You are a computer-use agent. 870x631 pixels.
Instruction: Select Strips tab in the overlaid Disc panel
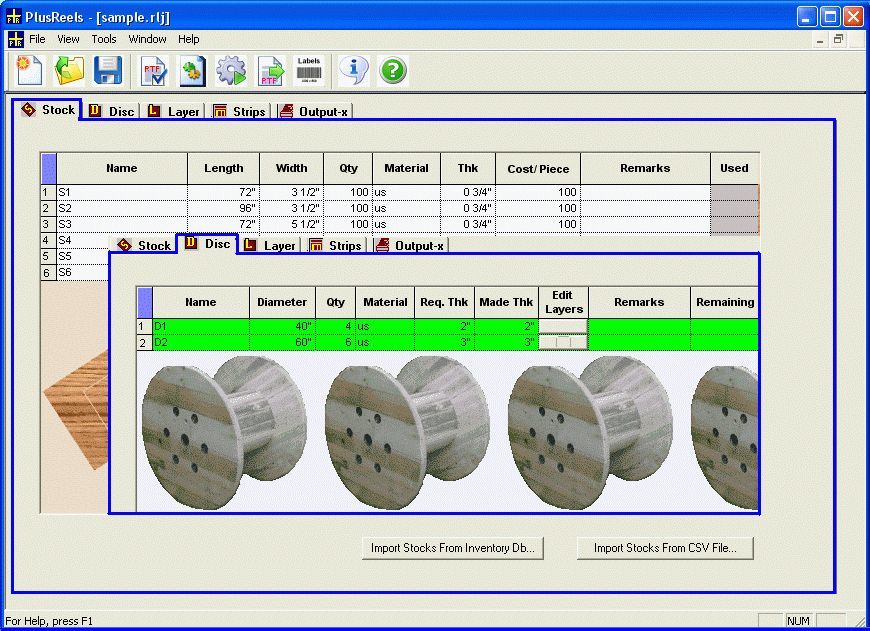[335, 245]
